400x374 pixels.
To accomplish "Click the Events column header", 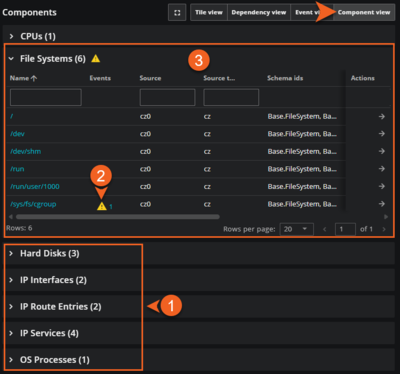I will coord(100,78).
